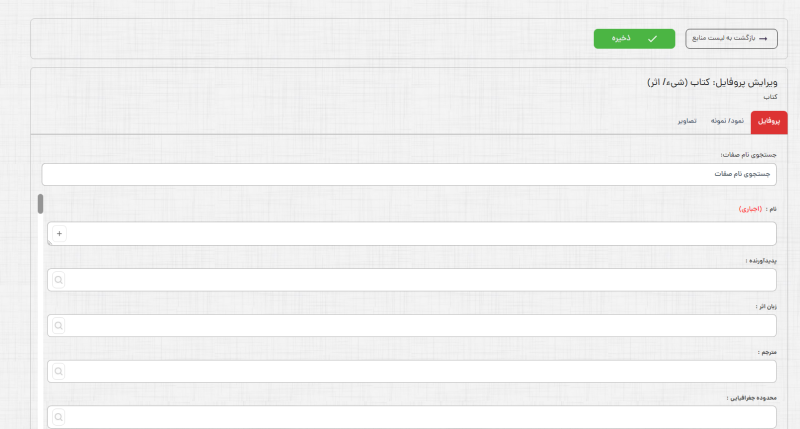Go back via بازگشت به لیست منابع
The height and width of the screenshot is (429, 800).
coord(731,38)
